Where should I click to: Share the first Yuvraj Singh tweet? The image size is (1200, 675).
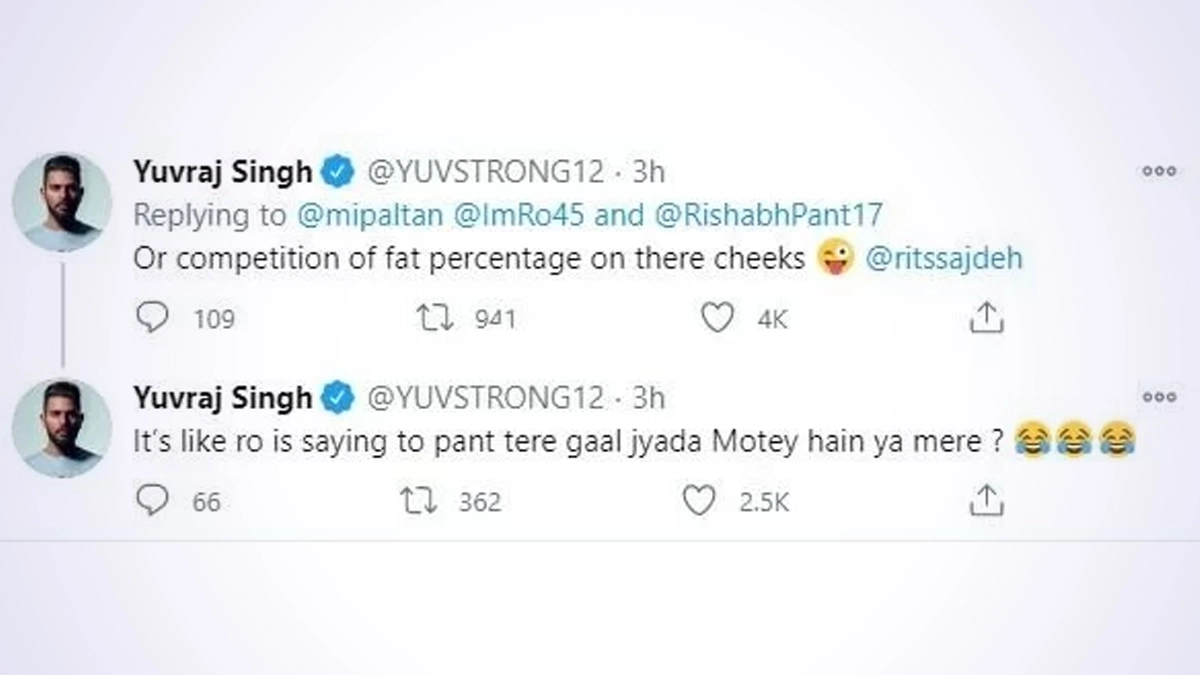[986, 318]
